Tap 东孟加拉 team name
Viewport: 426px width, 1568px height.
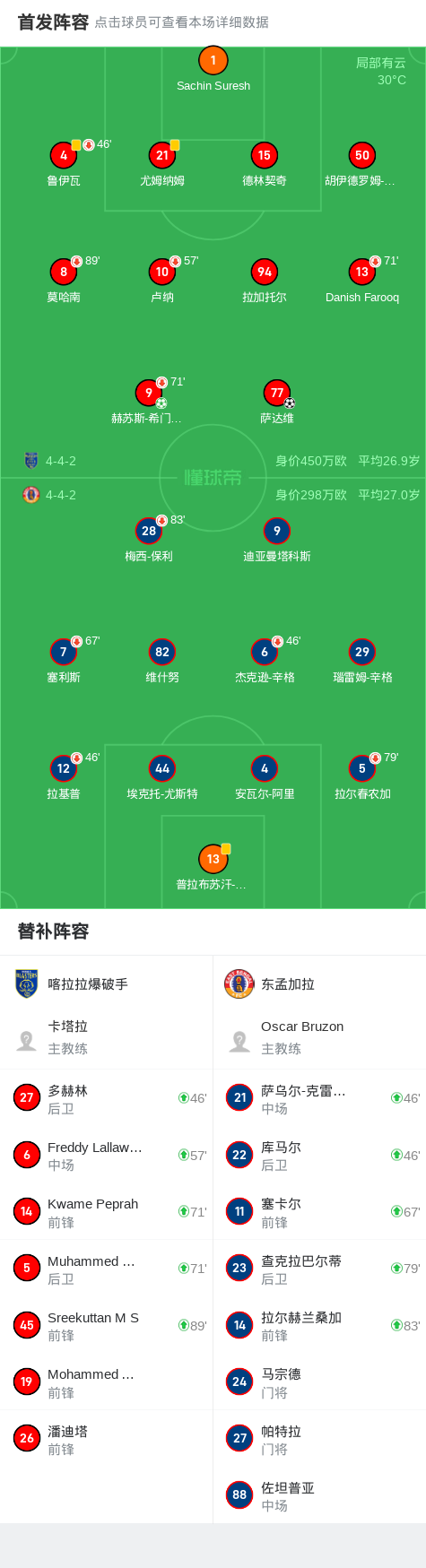(288, 983)
